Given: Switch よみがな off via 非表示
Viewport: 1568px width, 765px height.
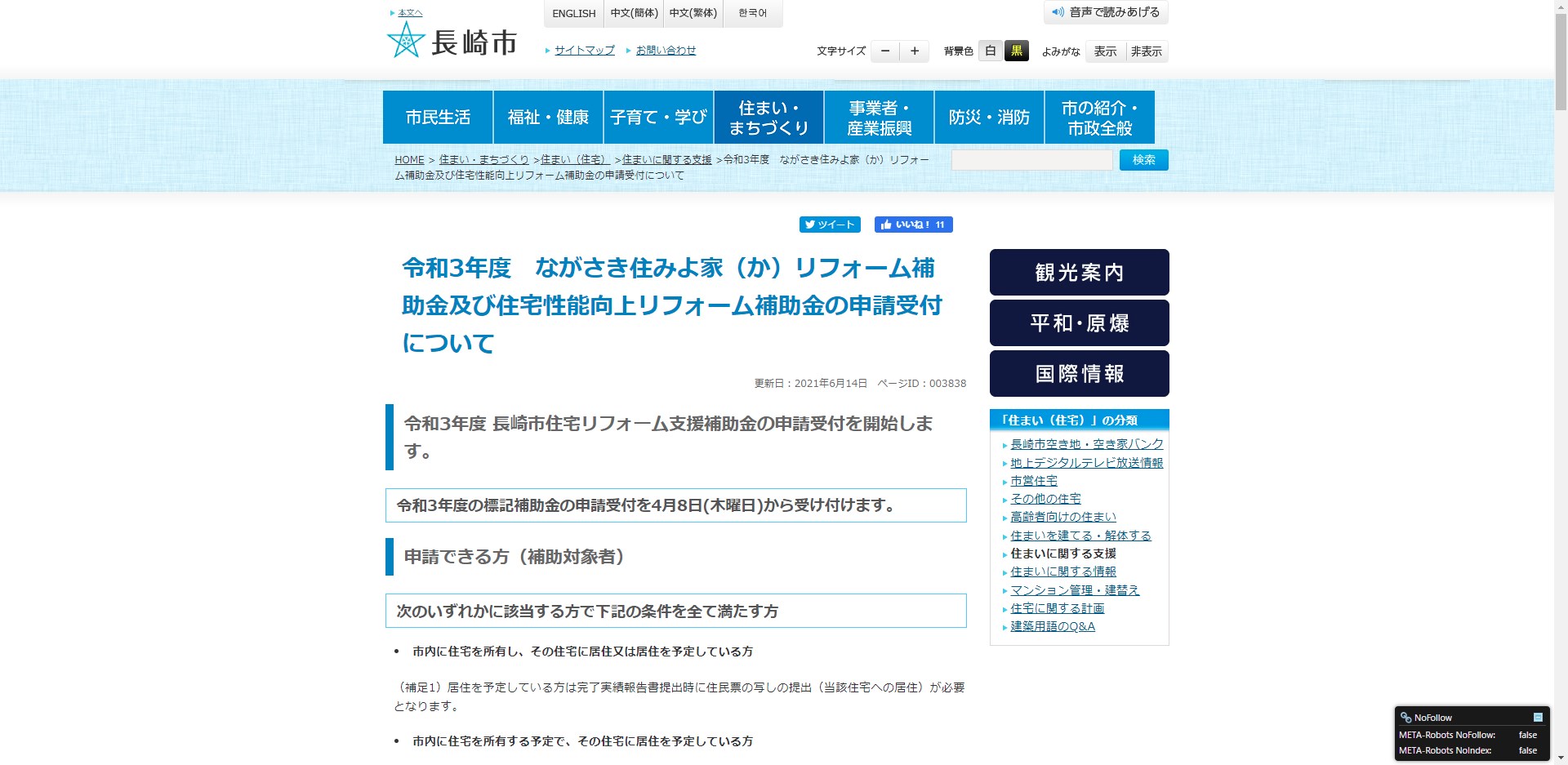Looking at the screenshot, I should click(1147, 51).
